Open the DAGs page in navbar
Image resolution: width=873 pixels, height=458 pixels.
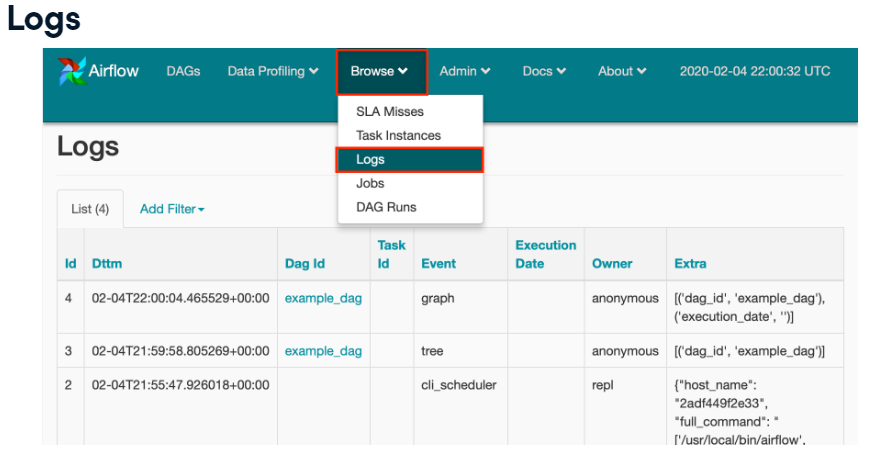pos(183,71)
